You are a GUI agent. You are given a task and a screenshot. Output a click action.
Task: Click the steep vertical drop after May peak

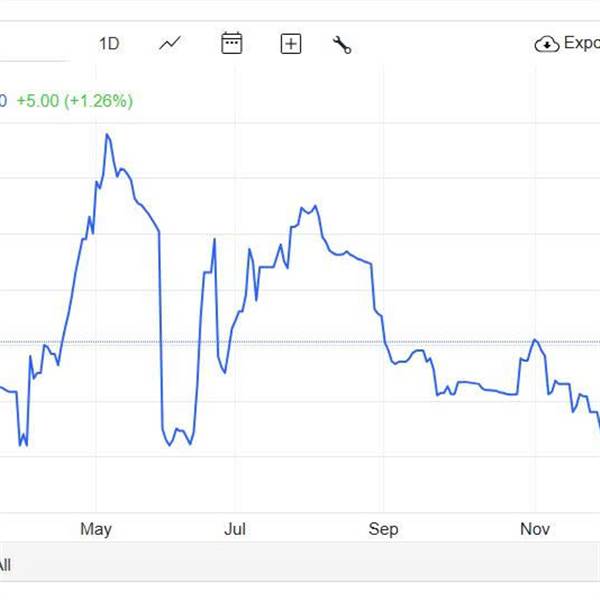[x=160, y=330]
